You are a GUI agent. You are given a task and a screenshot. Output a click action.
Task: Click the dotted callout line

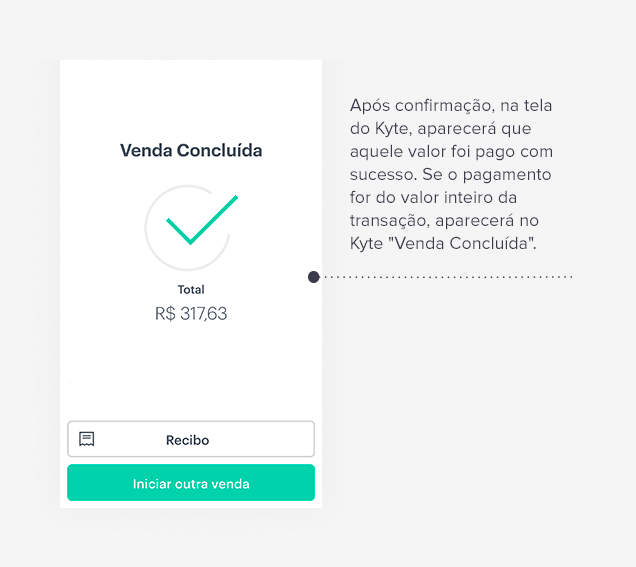coord(448,277)
